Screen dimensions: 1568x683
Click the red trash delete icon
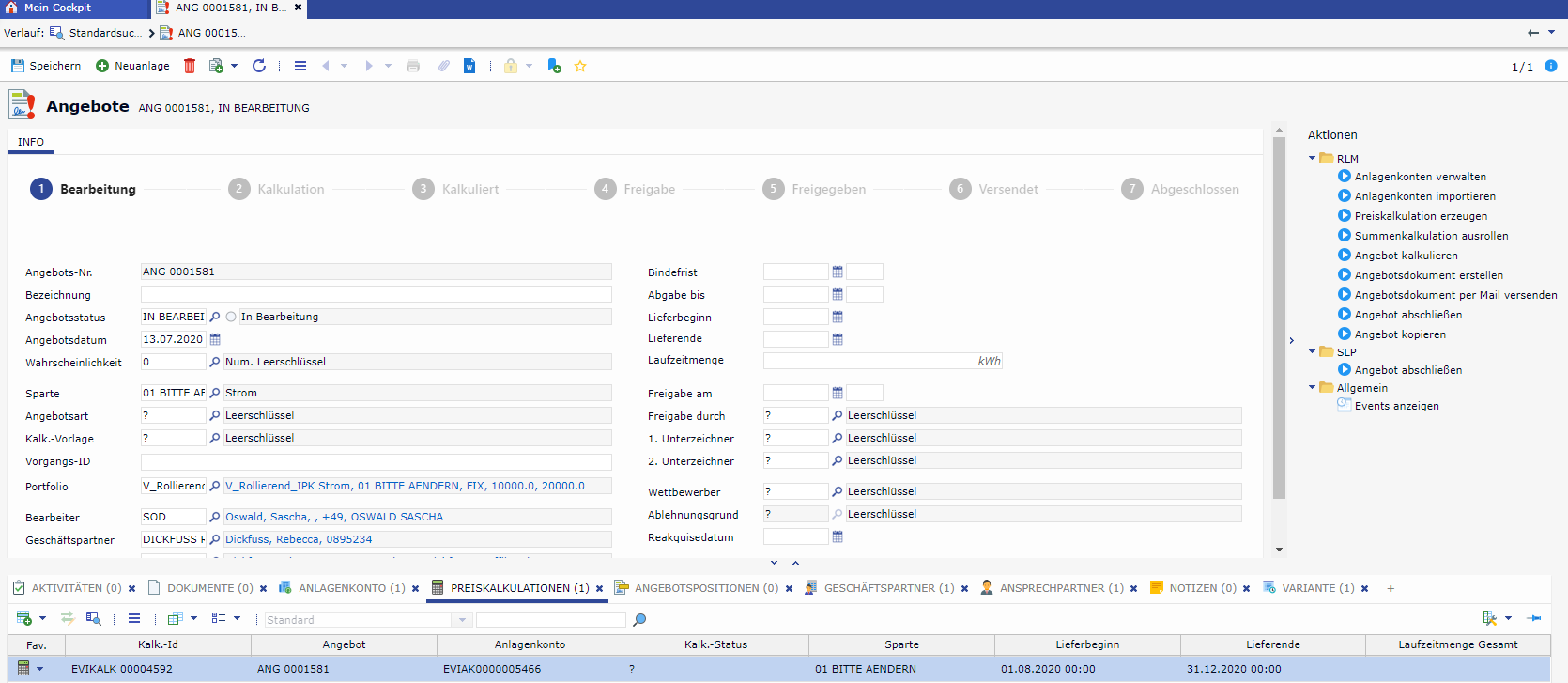click(x=190, y=66)
